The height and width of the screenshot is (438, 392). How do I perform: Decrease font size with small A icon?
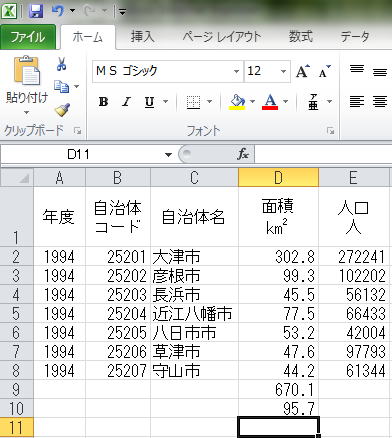324,71
